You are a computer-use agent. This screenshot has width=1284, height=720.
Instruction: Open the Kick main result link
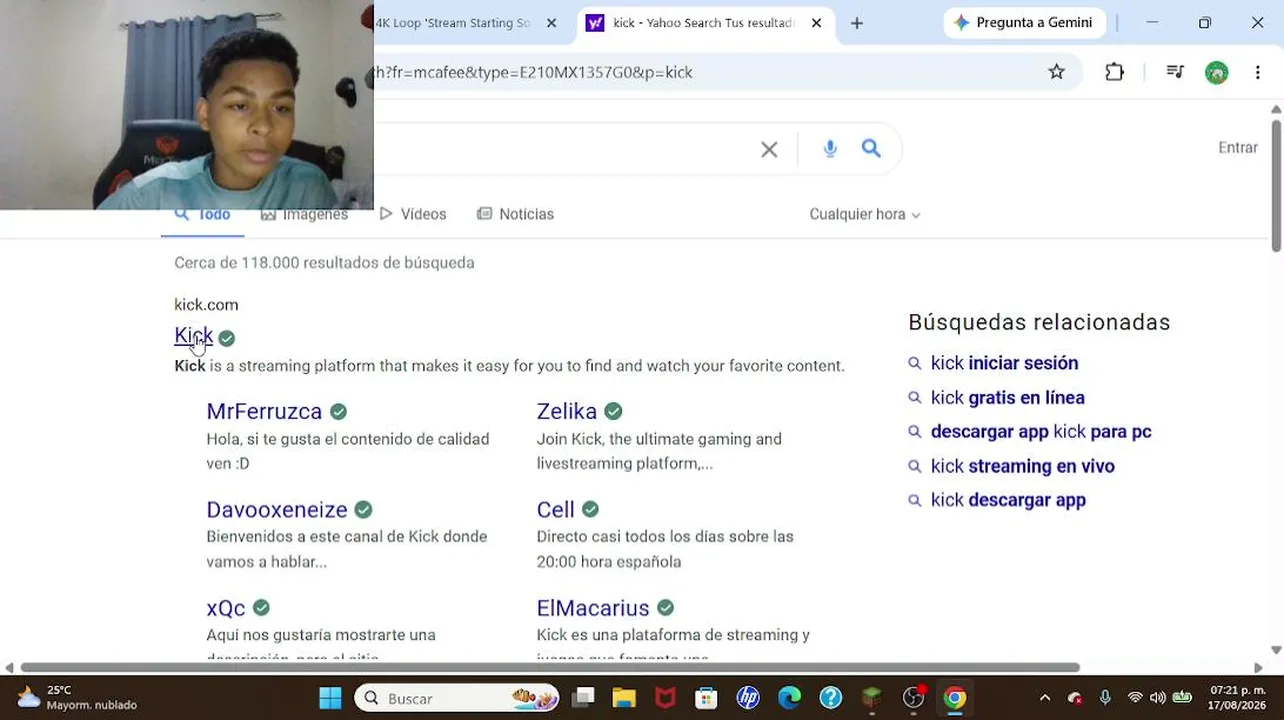point(194,336)
